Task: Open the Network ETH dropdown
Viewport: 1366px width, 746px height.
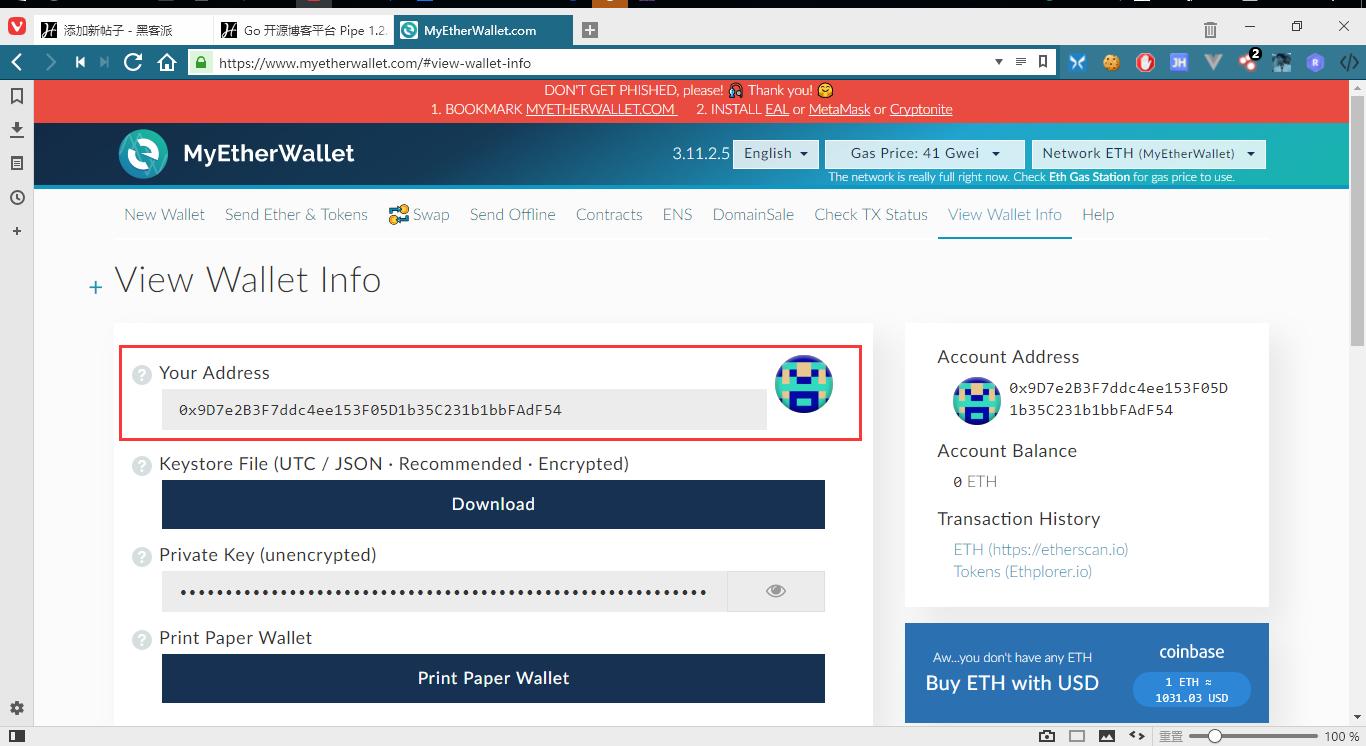Action: (1149, 153)
